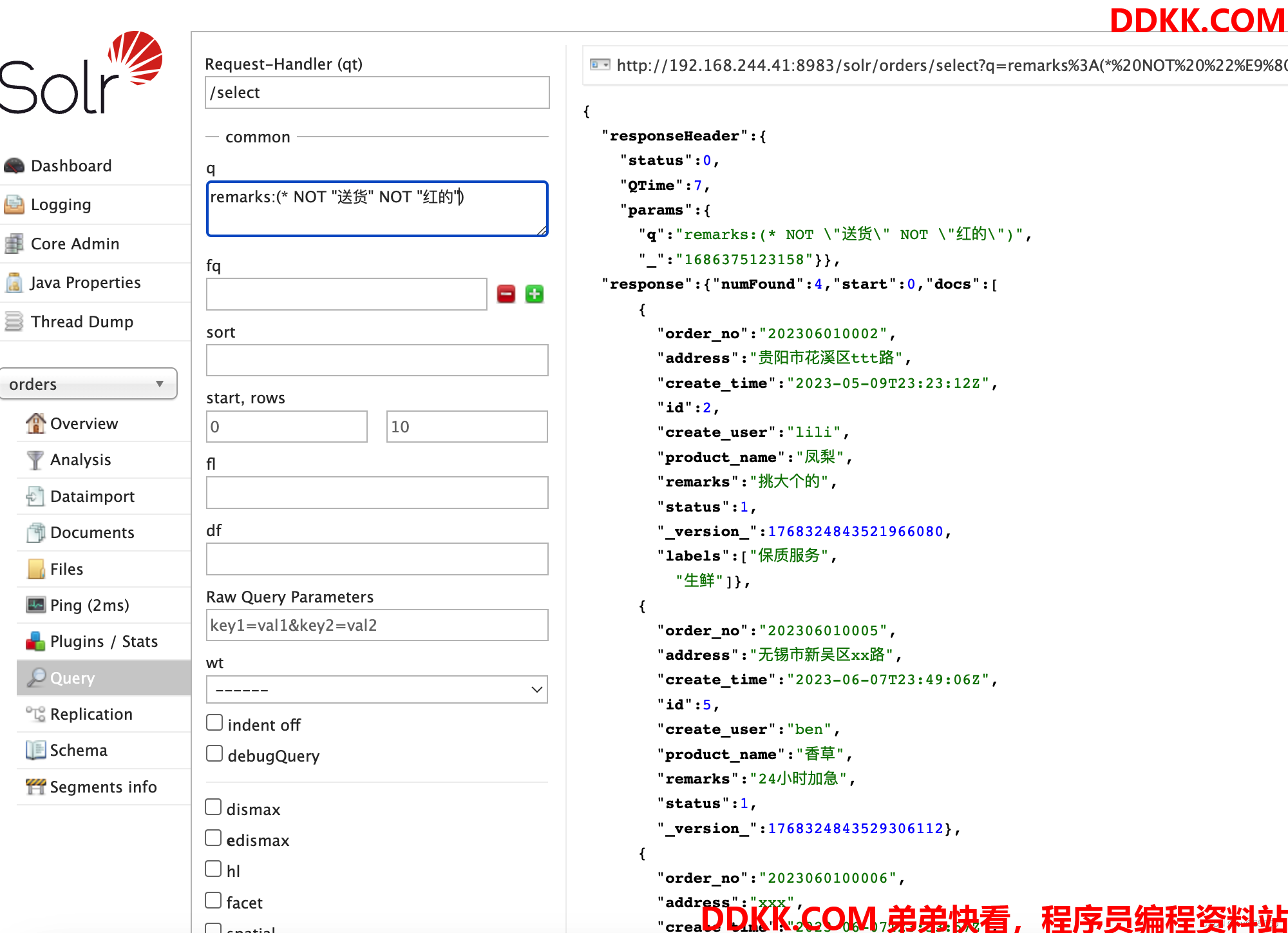Click the Analysis funnel icon
Screen dimensions: 1288x933
pyautogui.click(x=36, y=460)
